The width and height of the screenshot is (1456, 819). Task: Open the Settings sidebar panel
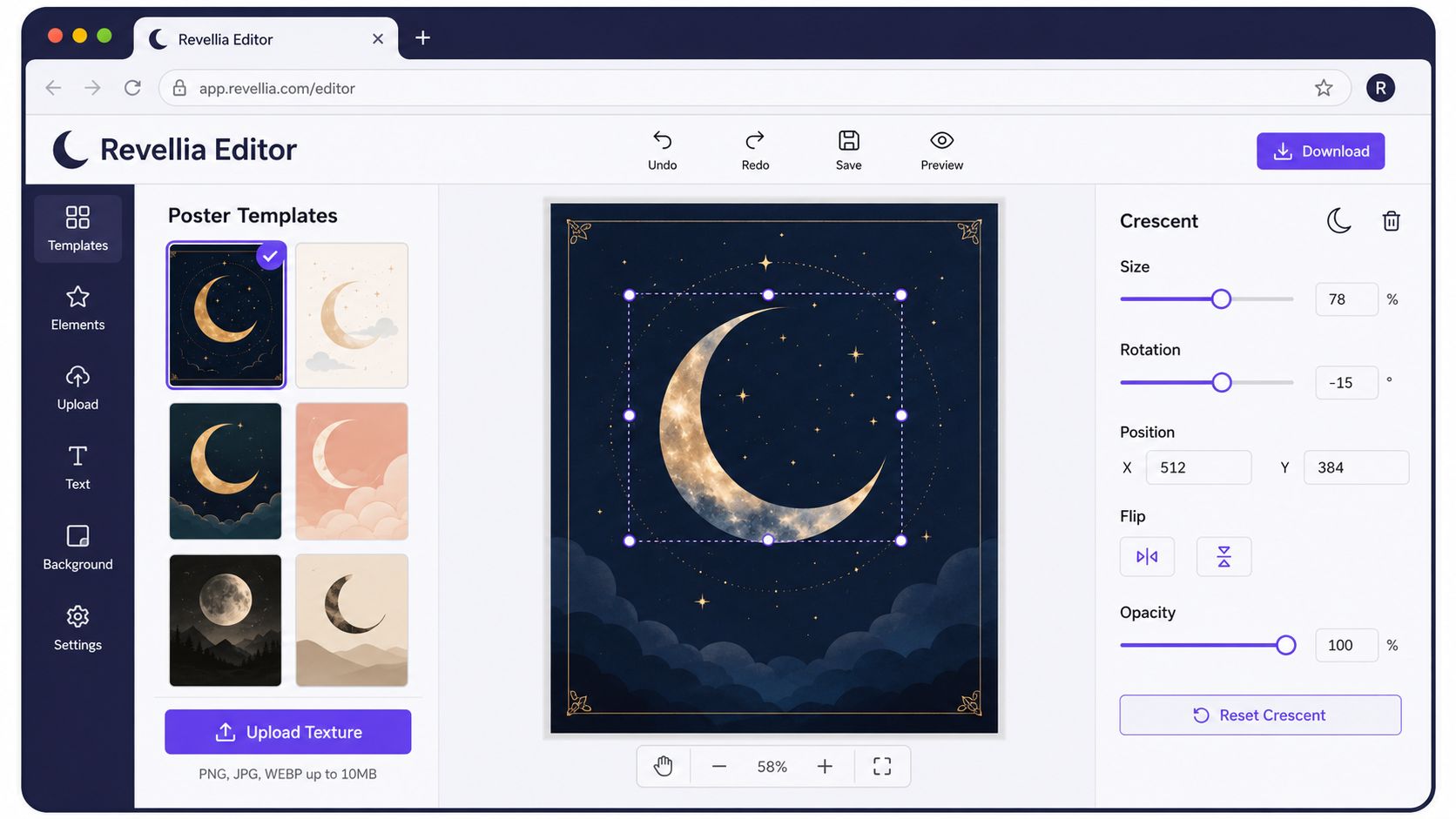tap(78, 628)
